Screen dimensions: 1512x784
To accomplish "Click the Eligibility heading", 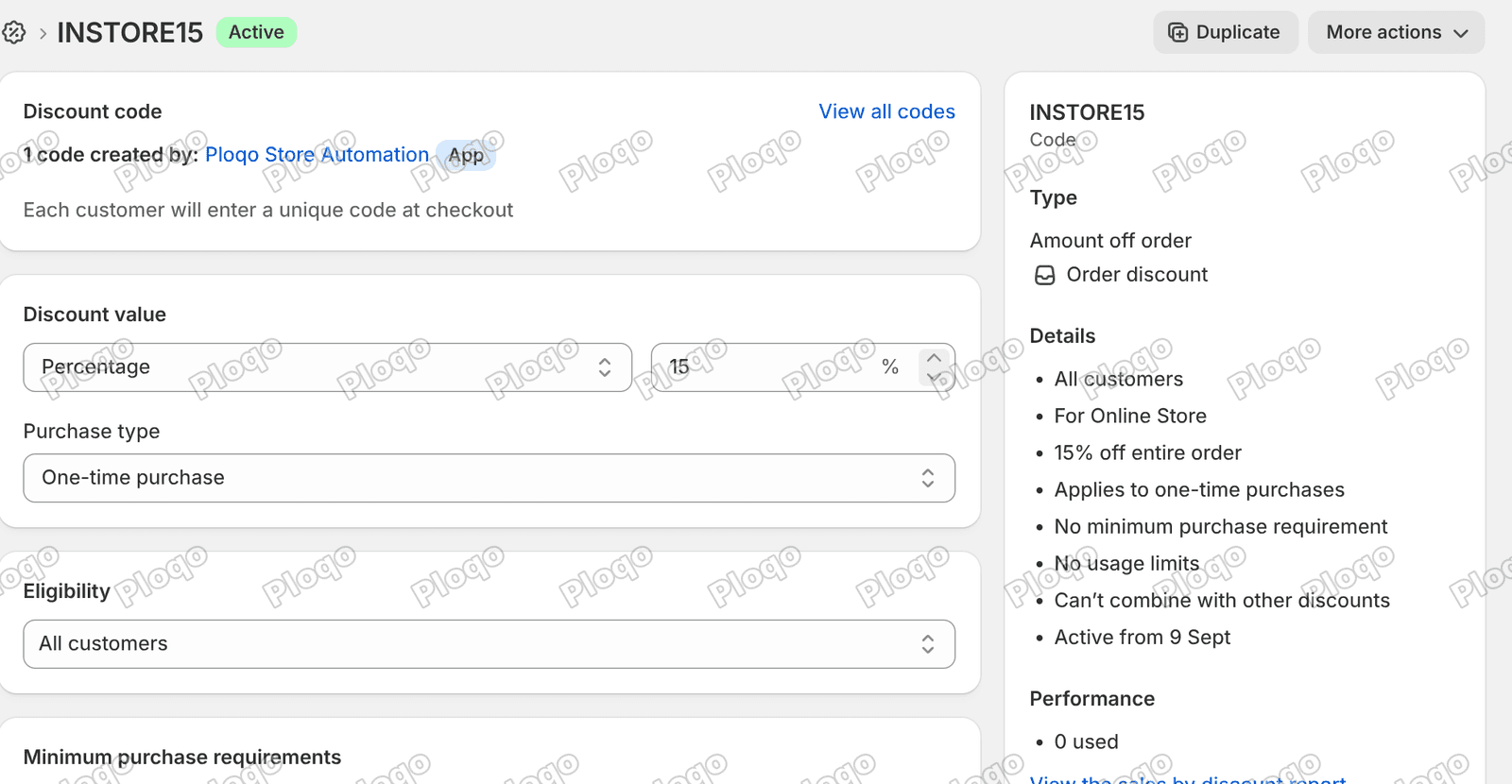I will (x=67, y=591).
